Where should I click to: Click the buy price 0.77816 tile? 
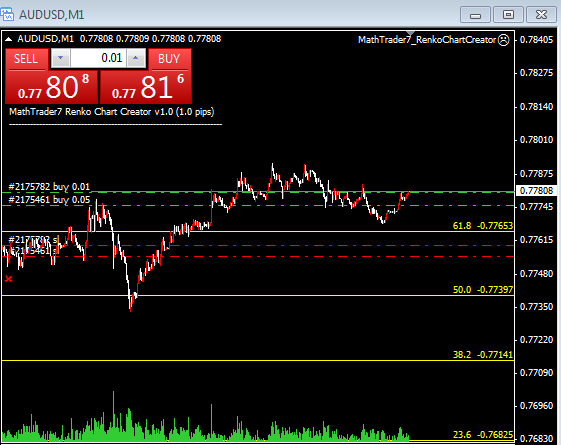pos(146,87)
